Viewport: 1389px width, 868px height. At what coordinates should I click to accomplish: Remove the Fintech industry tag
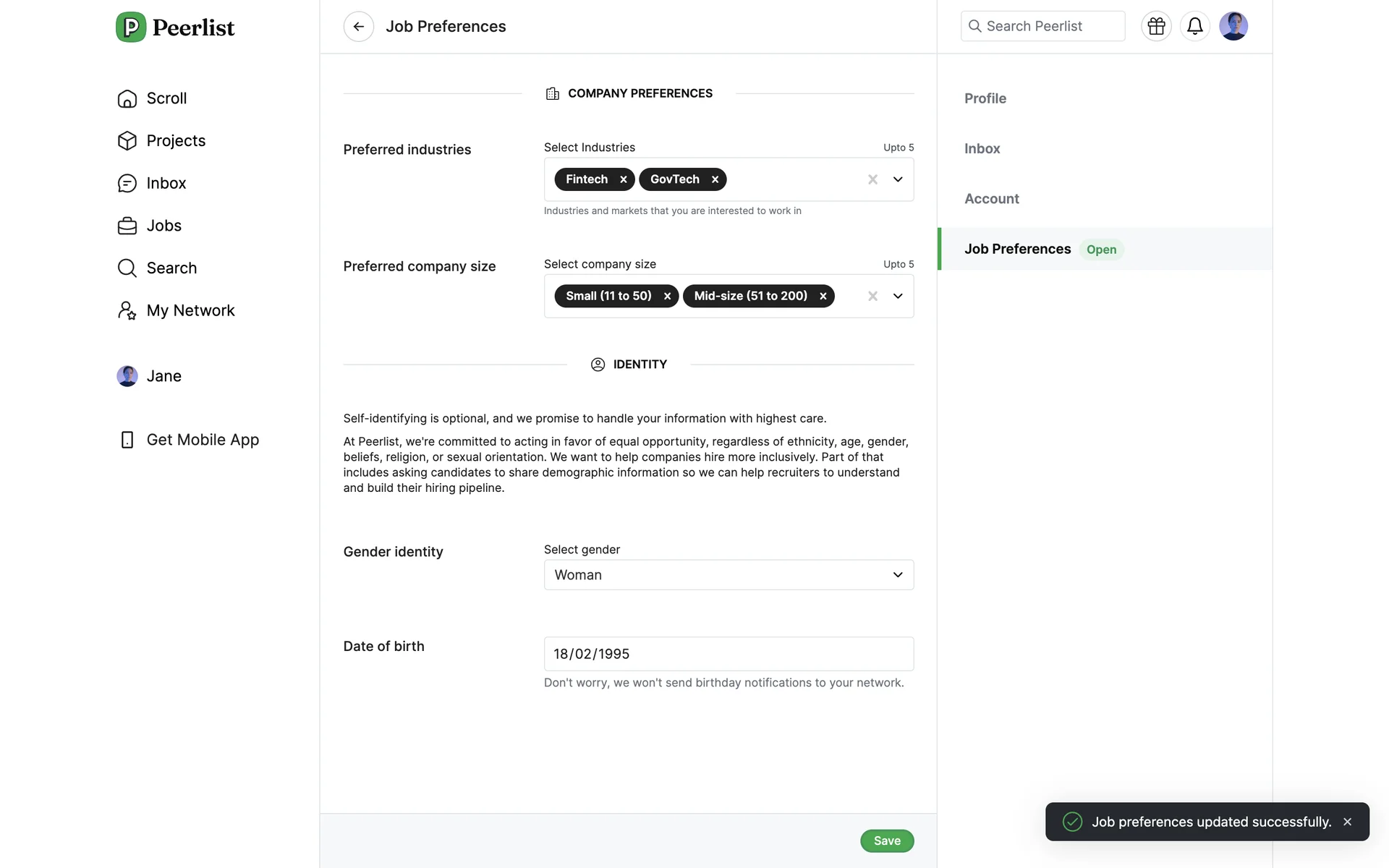[623, 179]
